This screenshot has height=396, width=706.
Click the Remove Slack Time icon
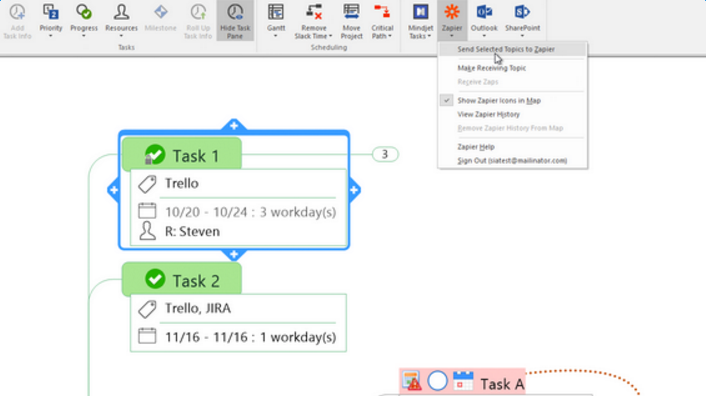[x=314, y=12]
